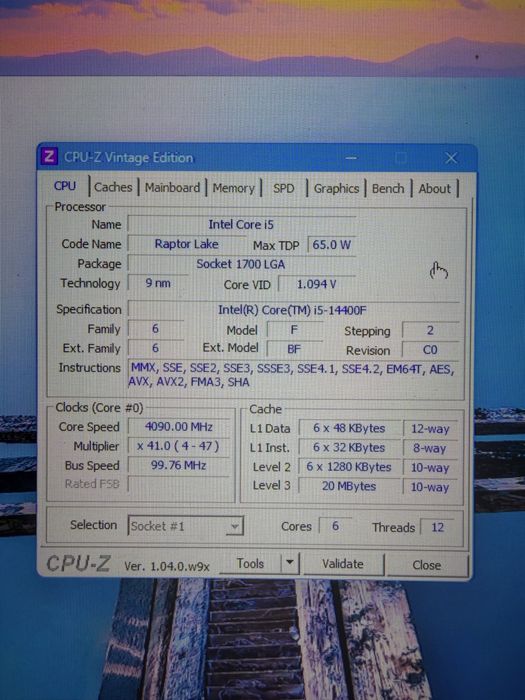The height and width of the screenshot is (700, 525).
Task: Click the Family value '6'
Action: tap(155, 329)
